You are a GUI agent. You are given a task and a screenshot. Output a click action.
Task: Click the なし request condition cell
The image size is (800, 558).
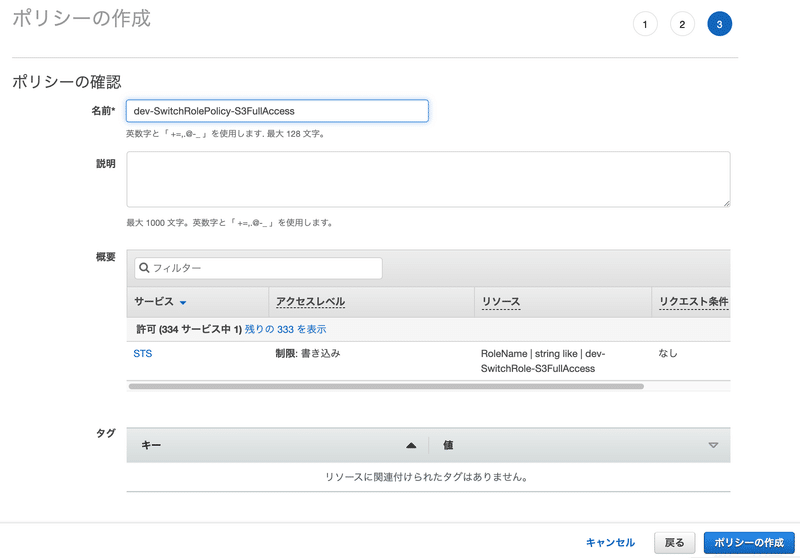668,353
